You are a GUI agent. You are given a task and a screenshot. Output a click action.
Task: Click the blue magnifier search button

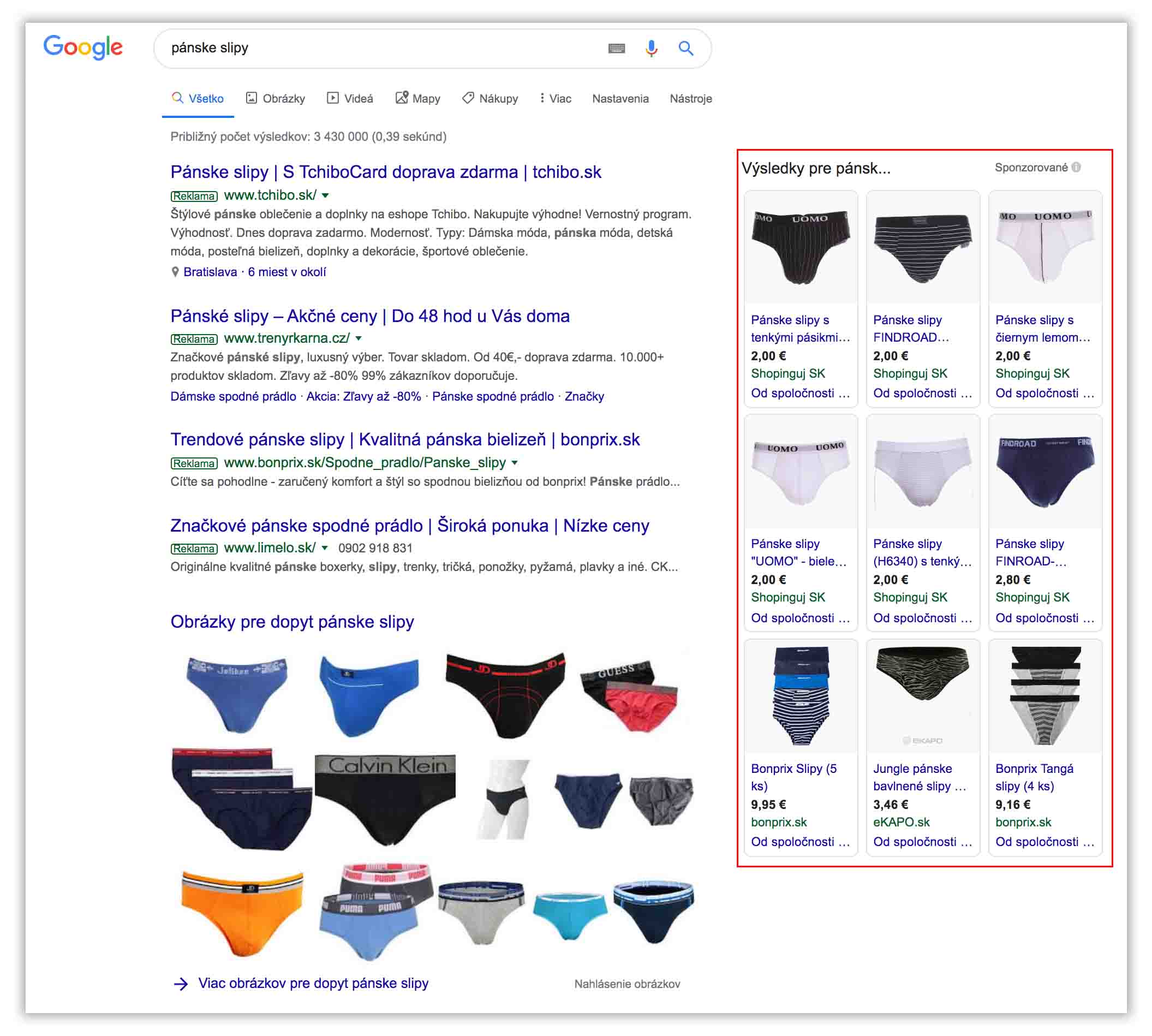point(686,49)
